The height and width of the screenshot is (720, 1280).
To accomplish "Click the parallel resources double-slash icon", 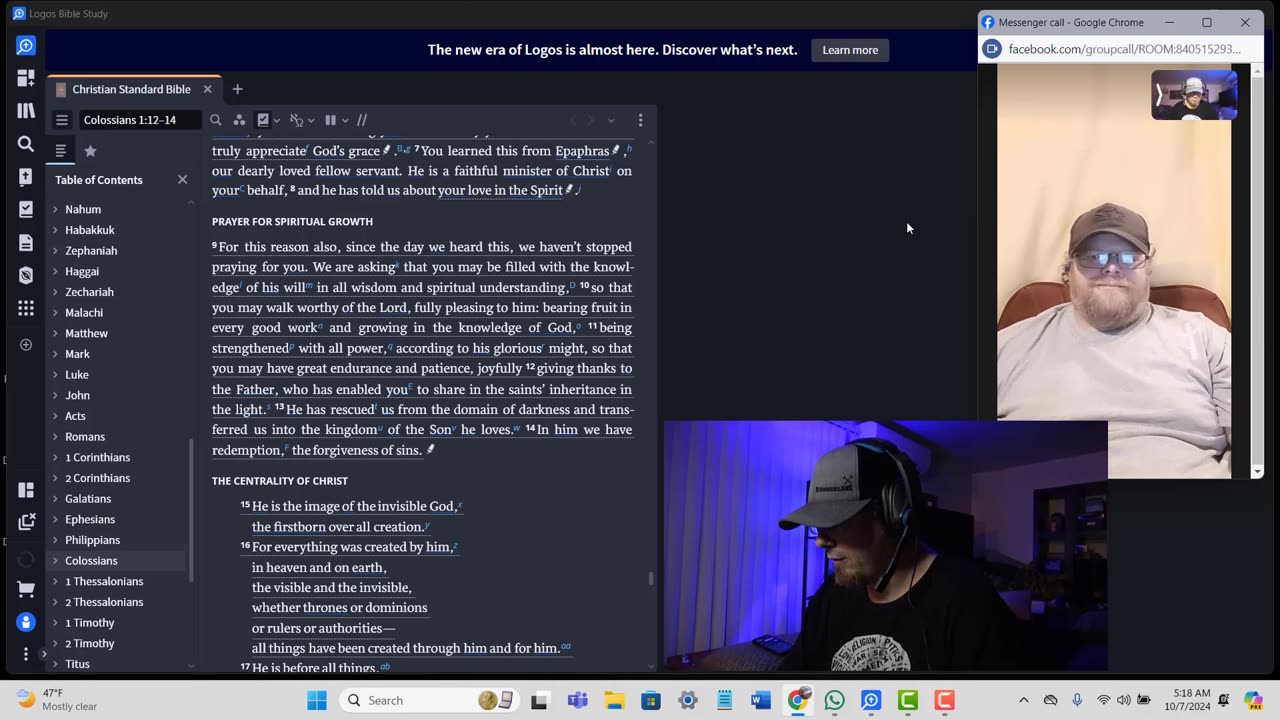I will click(x=362, y=120).
